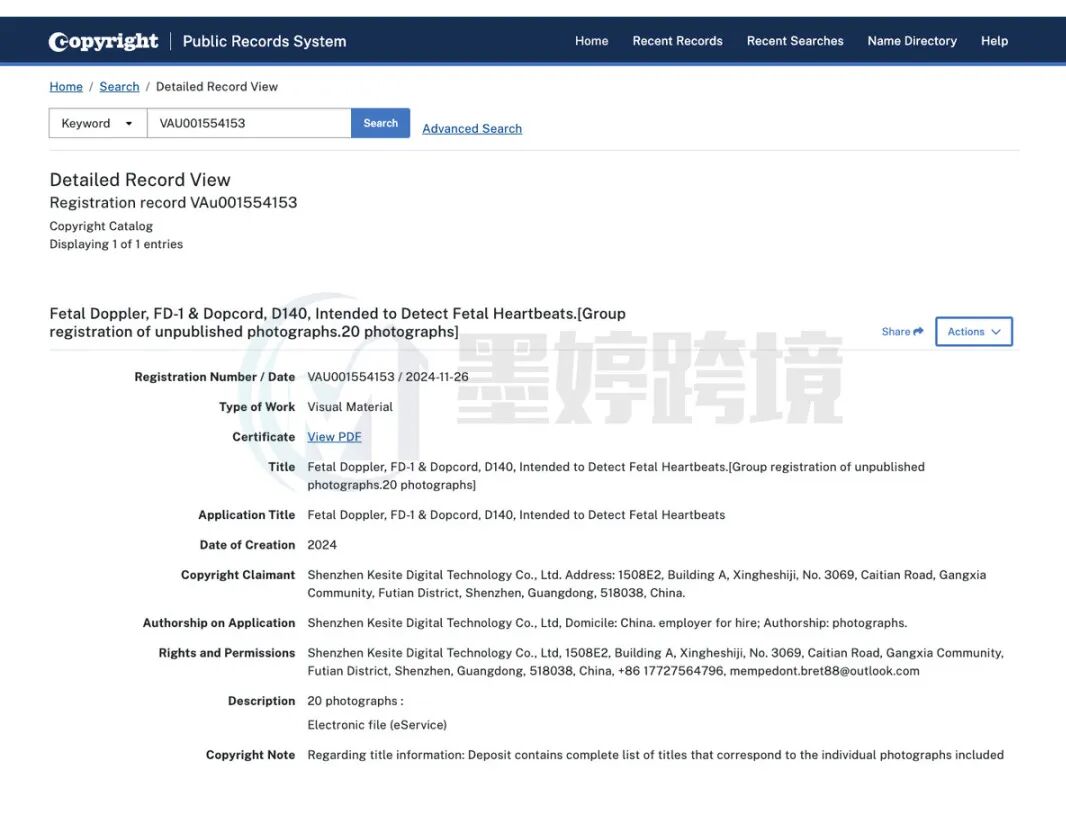Click the 'Copyright Claimant' field label
Screen dimensions: 1066x813
238,574
